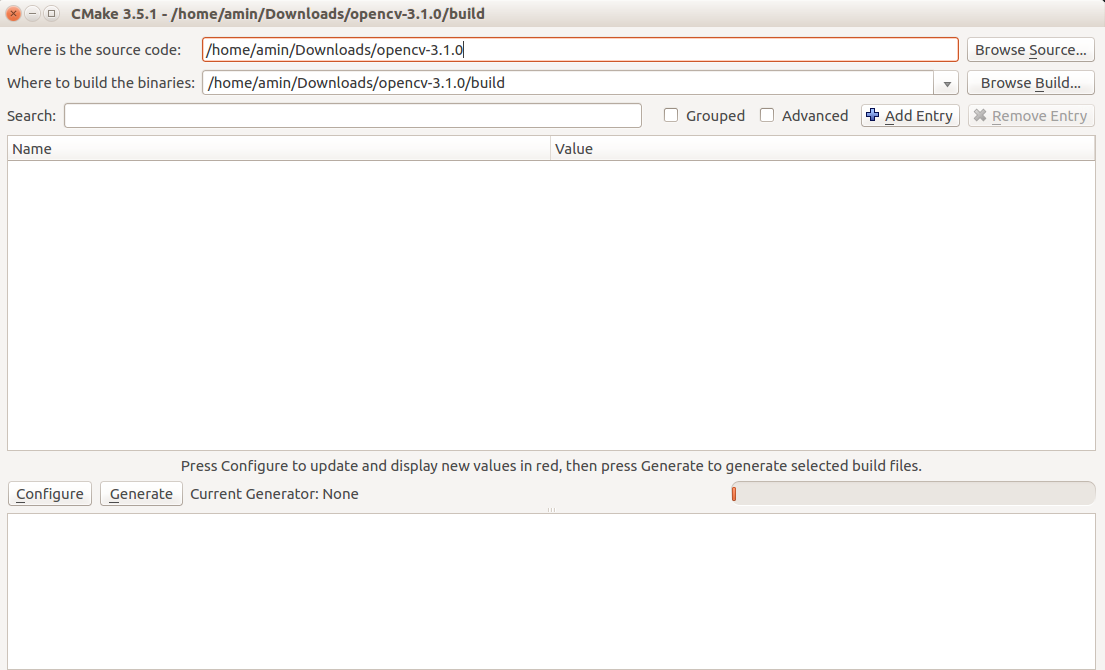Click the Remove Entry button
Screen dimensions: 1105x670
tap(1031, 116)
